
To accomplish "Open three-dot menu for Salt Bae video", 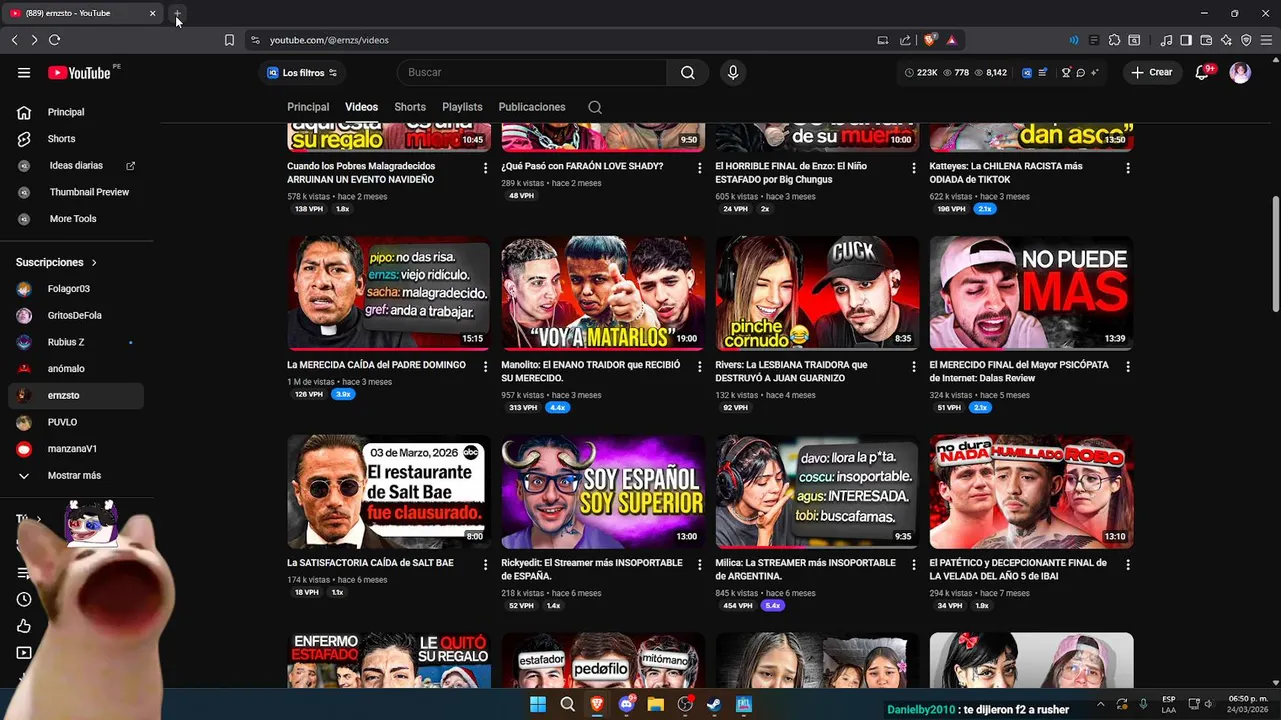I will 485,565.
